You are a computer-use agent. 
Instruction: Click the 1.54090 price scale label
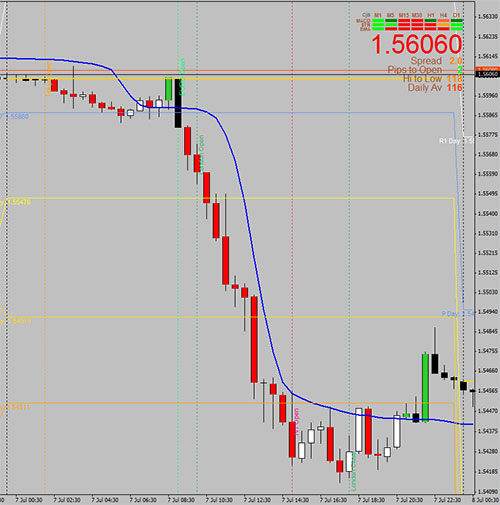(x=487, y=492)
